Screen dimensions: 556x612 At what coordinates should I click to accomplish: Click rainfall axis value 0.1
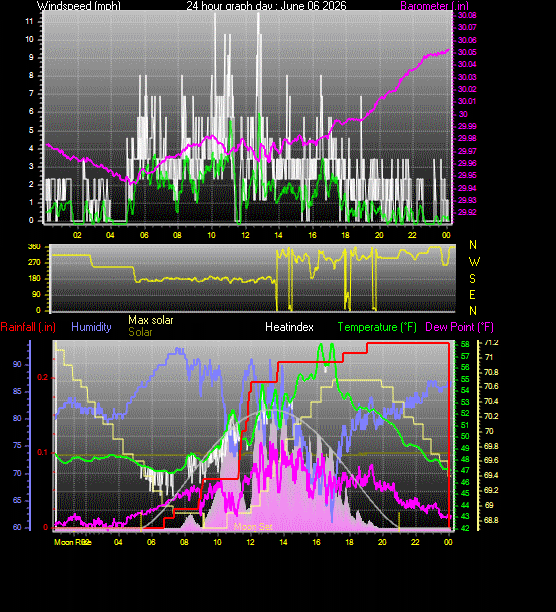point(42,452)
